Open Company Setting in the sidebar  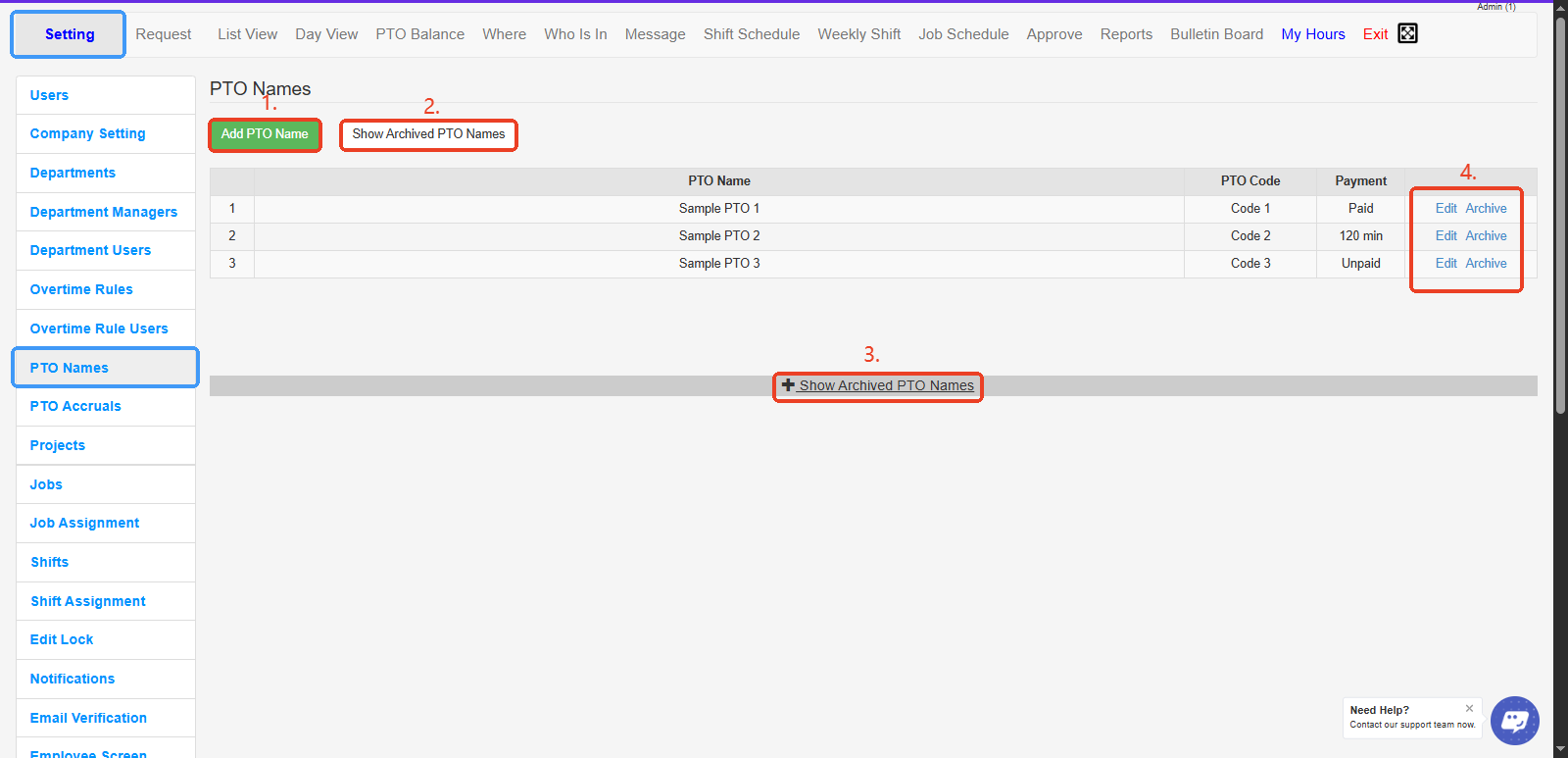click(87, 133)
